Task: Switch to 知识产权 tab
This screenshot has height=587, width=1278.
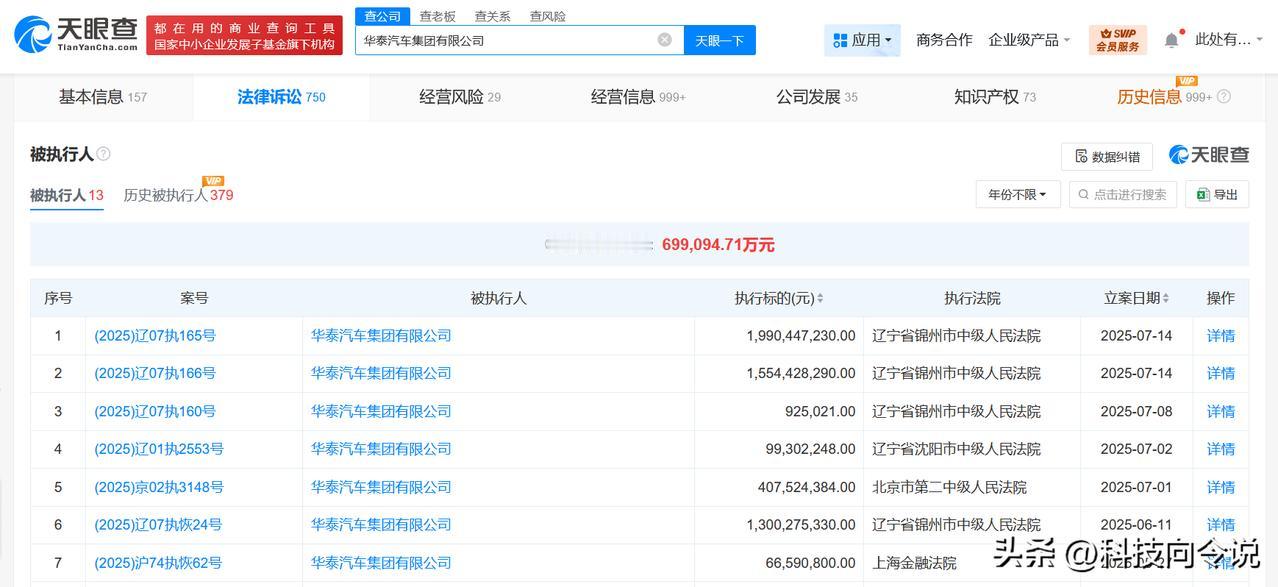Action: tap(995, 97)
